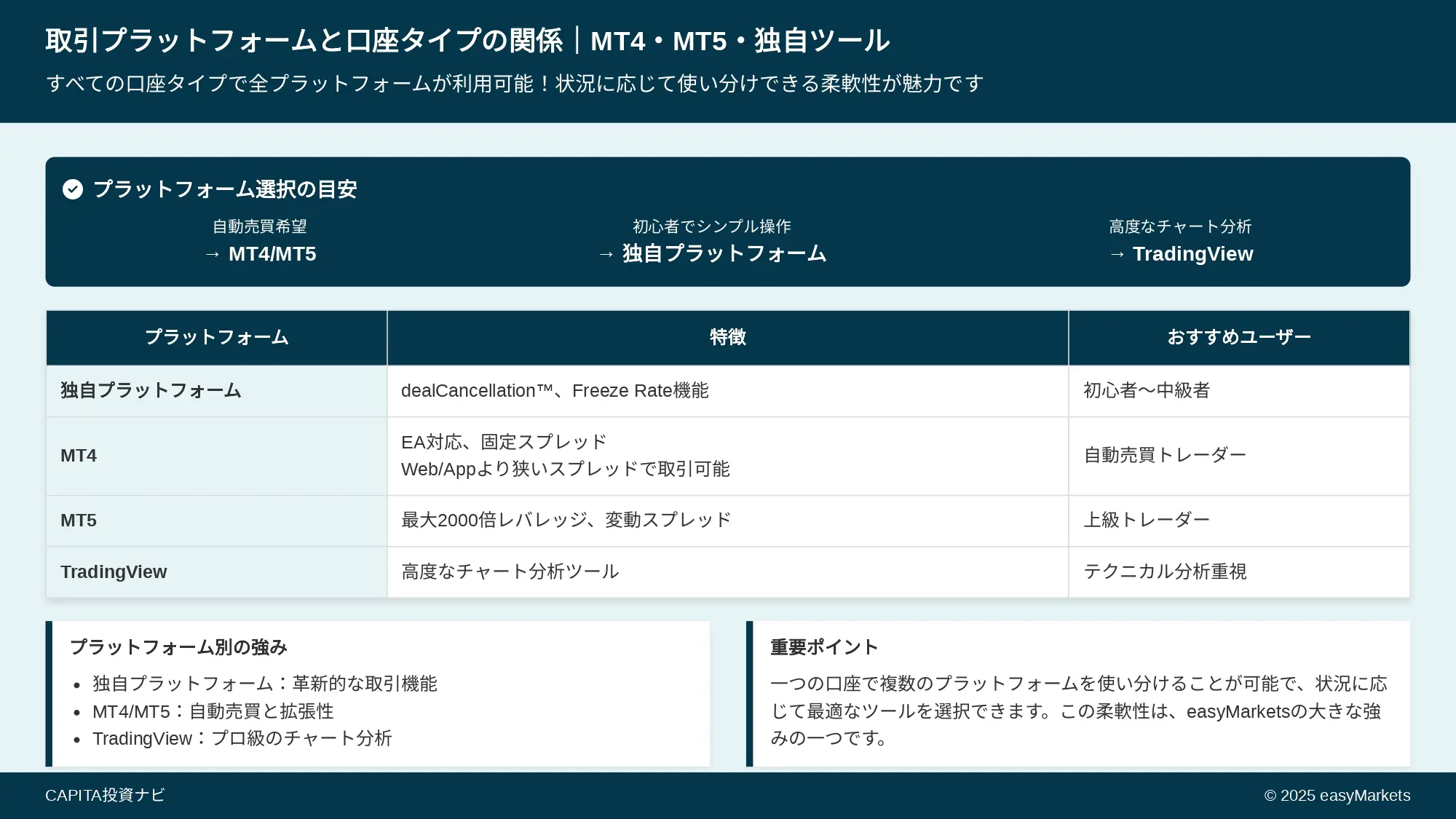The width and height of the screenshot is (1456, 819).
Task: Click the banner text → TradingView
Action: [1180, 254]
